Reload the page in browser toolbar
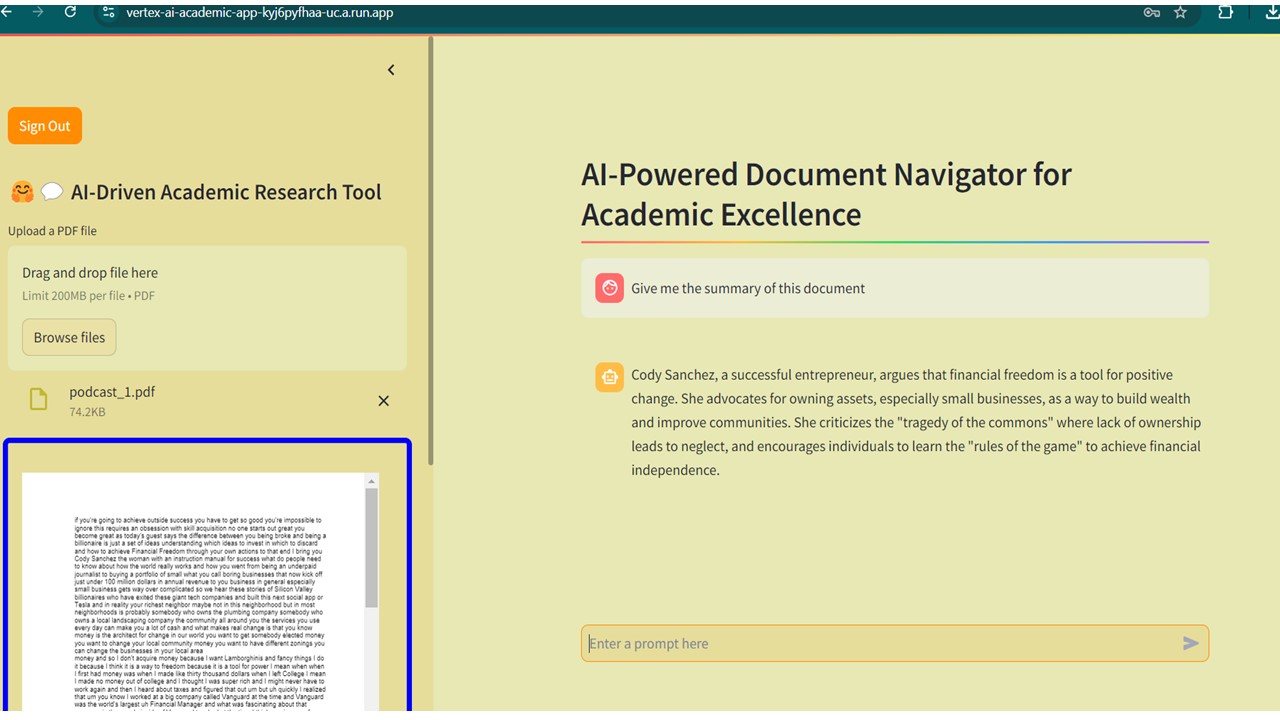1280x720 pixels. tap(70, 12)
